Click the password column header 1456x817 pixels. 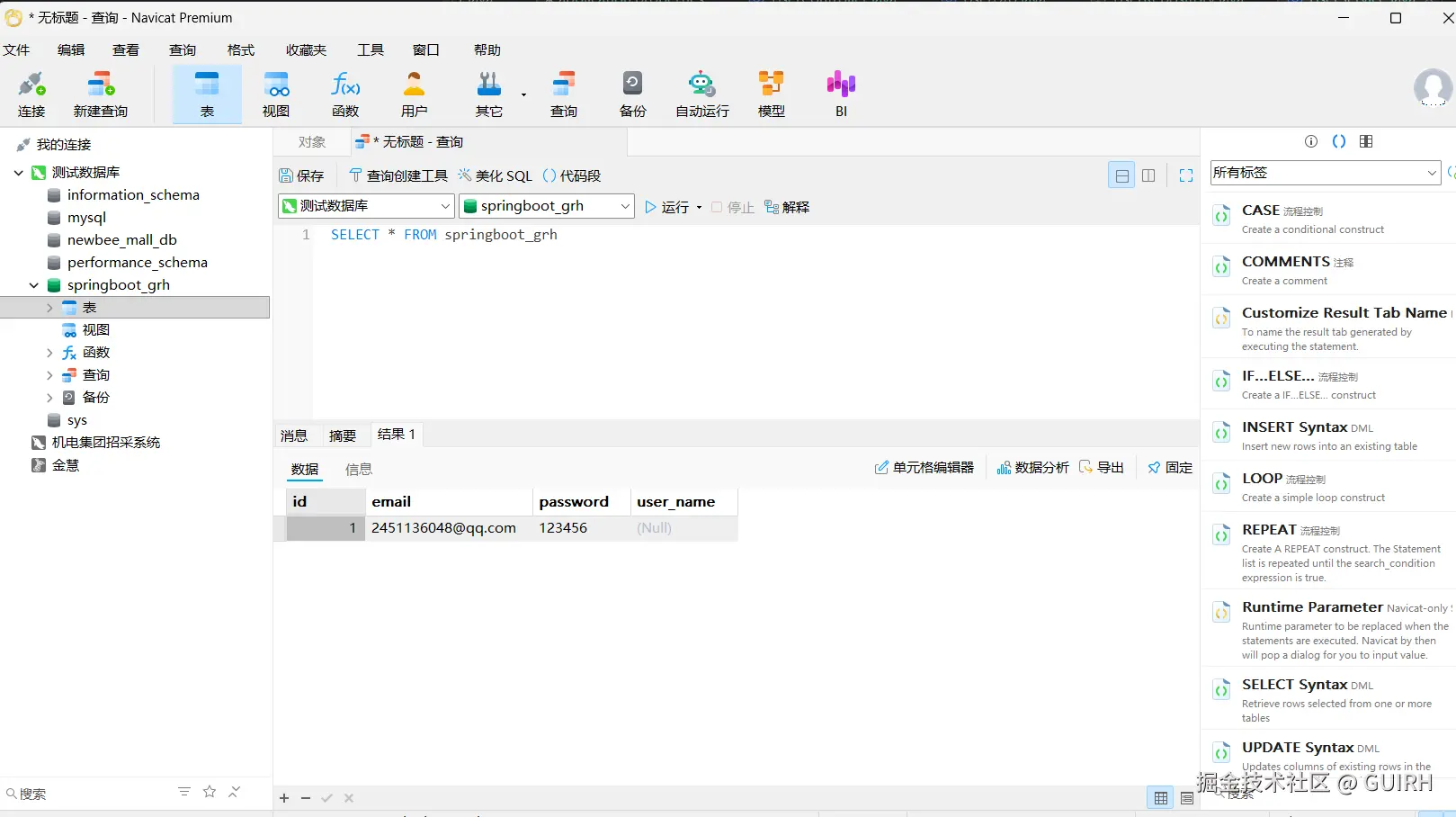tap(581, 502)
